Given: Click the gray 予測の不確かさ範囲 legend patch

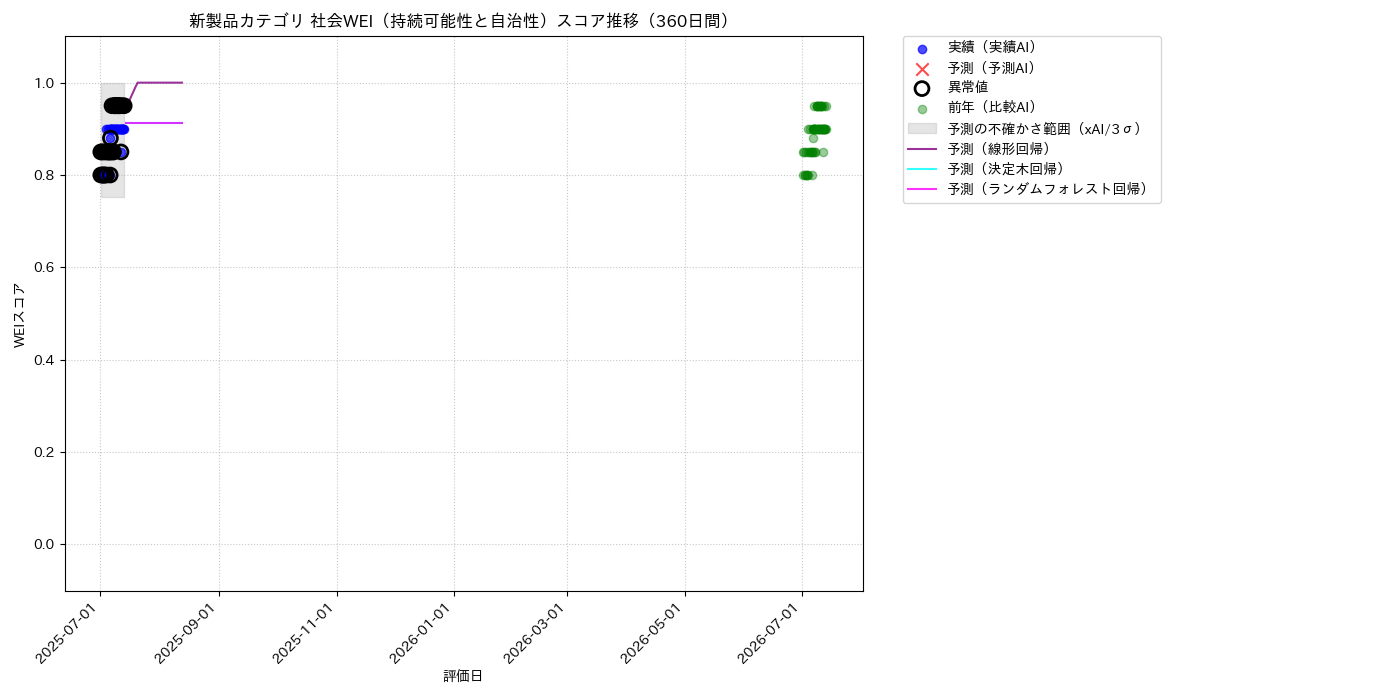Looking at the screenshot, I should point(922,129).
